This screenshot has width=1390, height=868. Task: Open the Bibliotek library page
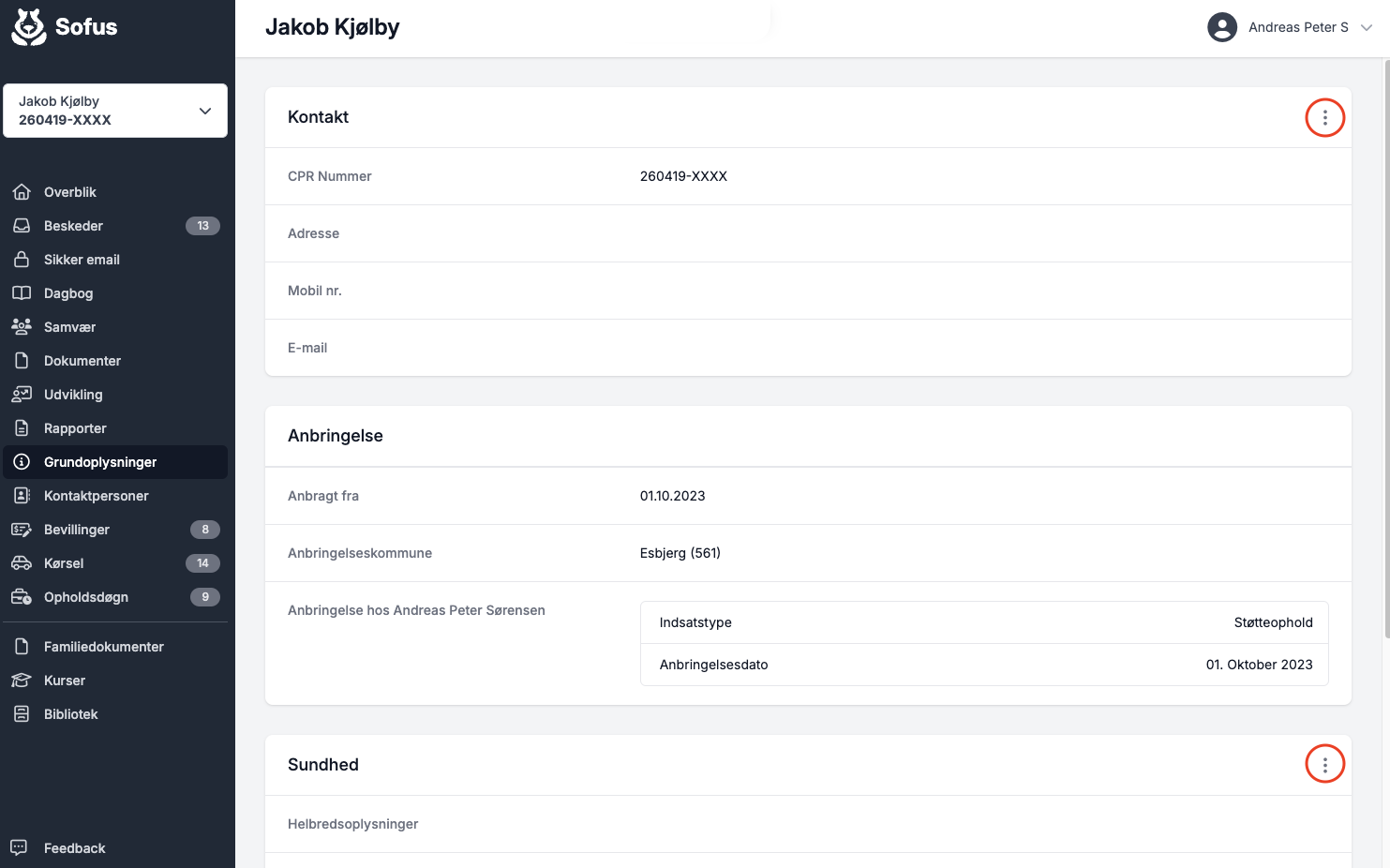70,714
